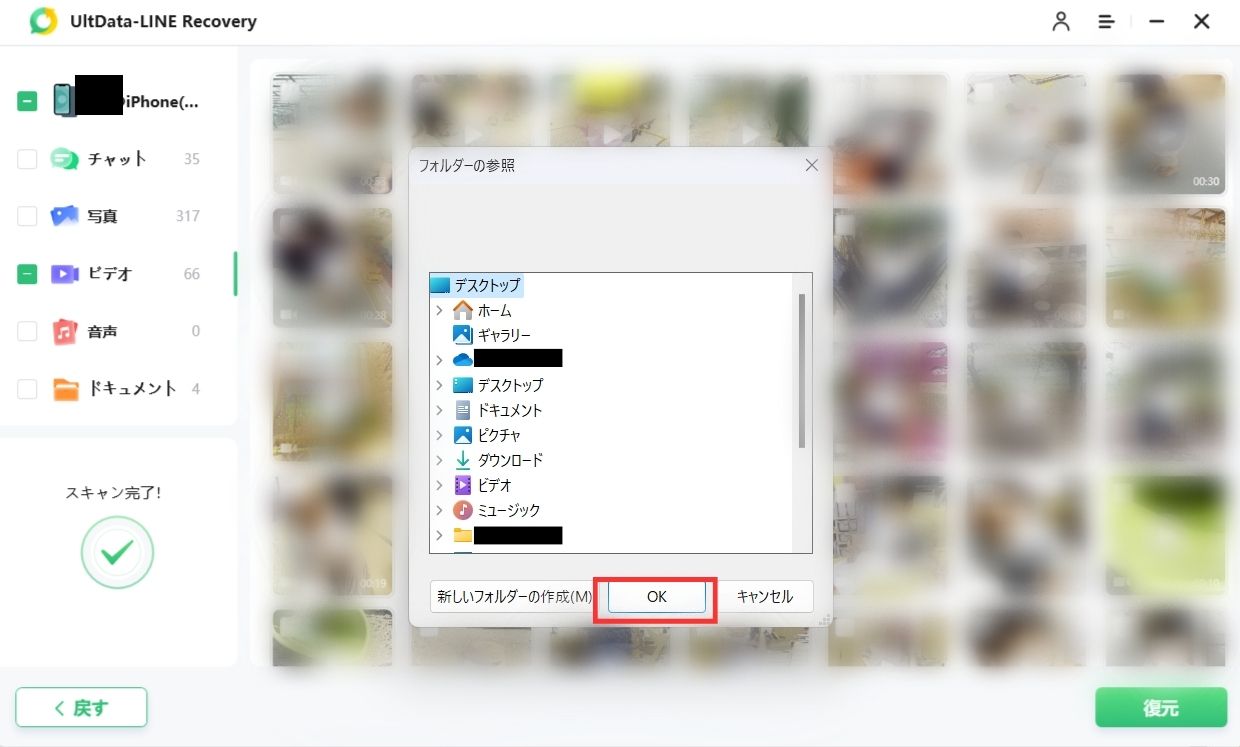
Task: Click the green chat bubble icon
Action: tap(64, 159)
